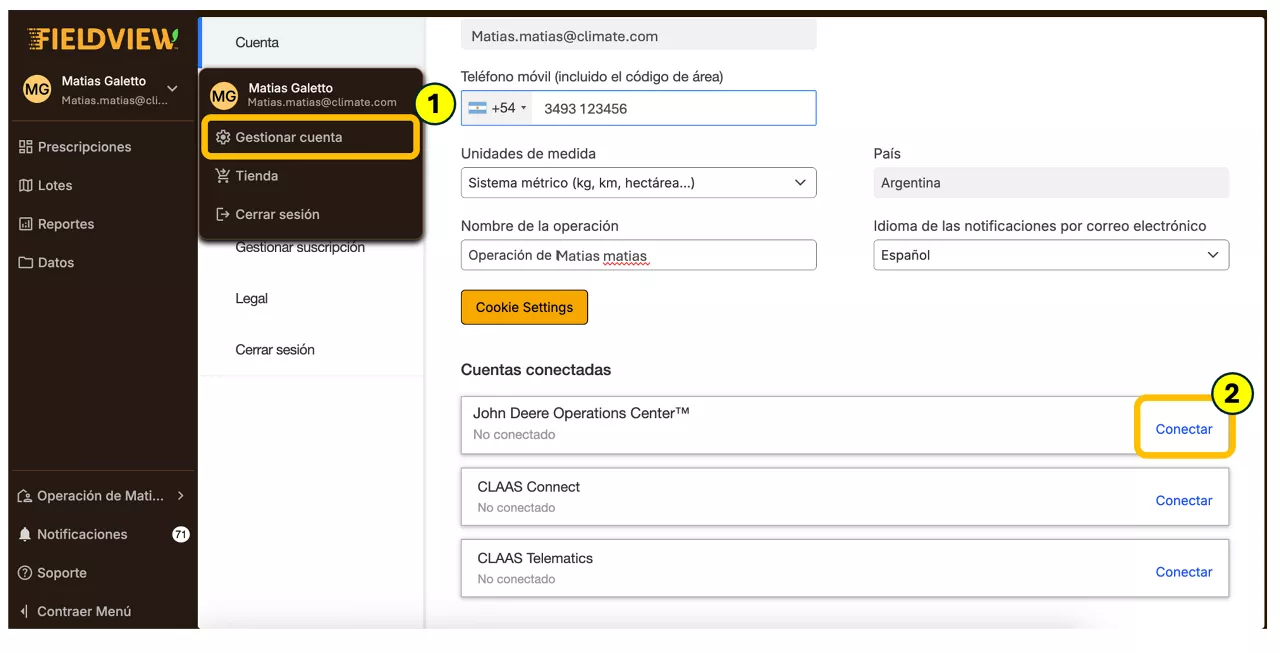Image resolution: width=1280 pixels, height=653 pixels.
Task: Expand the Matias Galetto account chevron
Action: click(x=172, y=89)
